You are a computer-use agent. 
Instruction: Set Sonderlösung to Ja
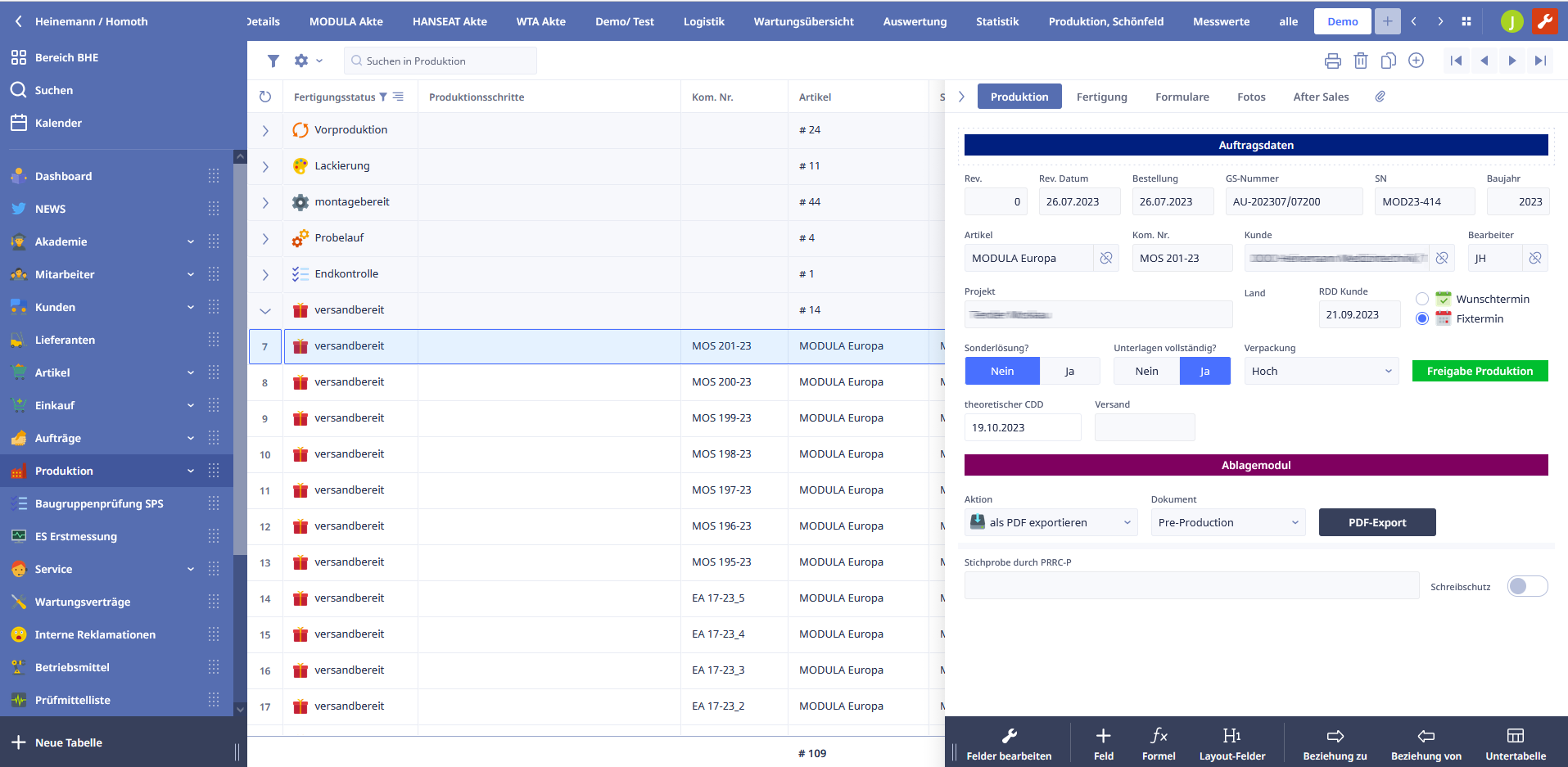[1069, 371]
